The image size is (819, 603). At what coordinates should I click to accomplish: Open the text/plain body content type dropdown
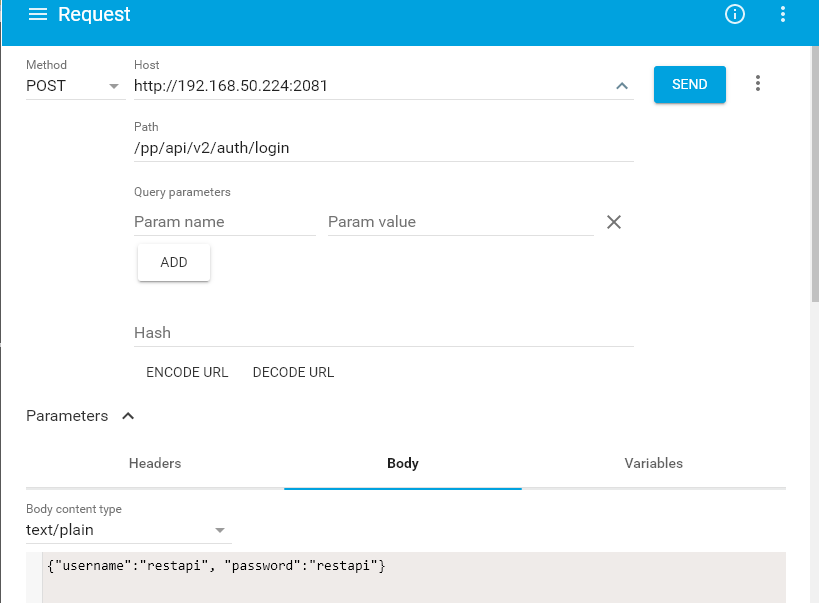[128, 530]
